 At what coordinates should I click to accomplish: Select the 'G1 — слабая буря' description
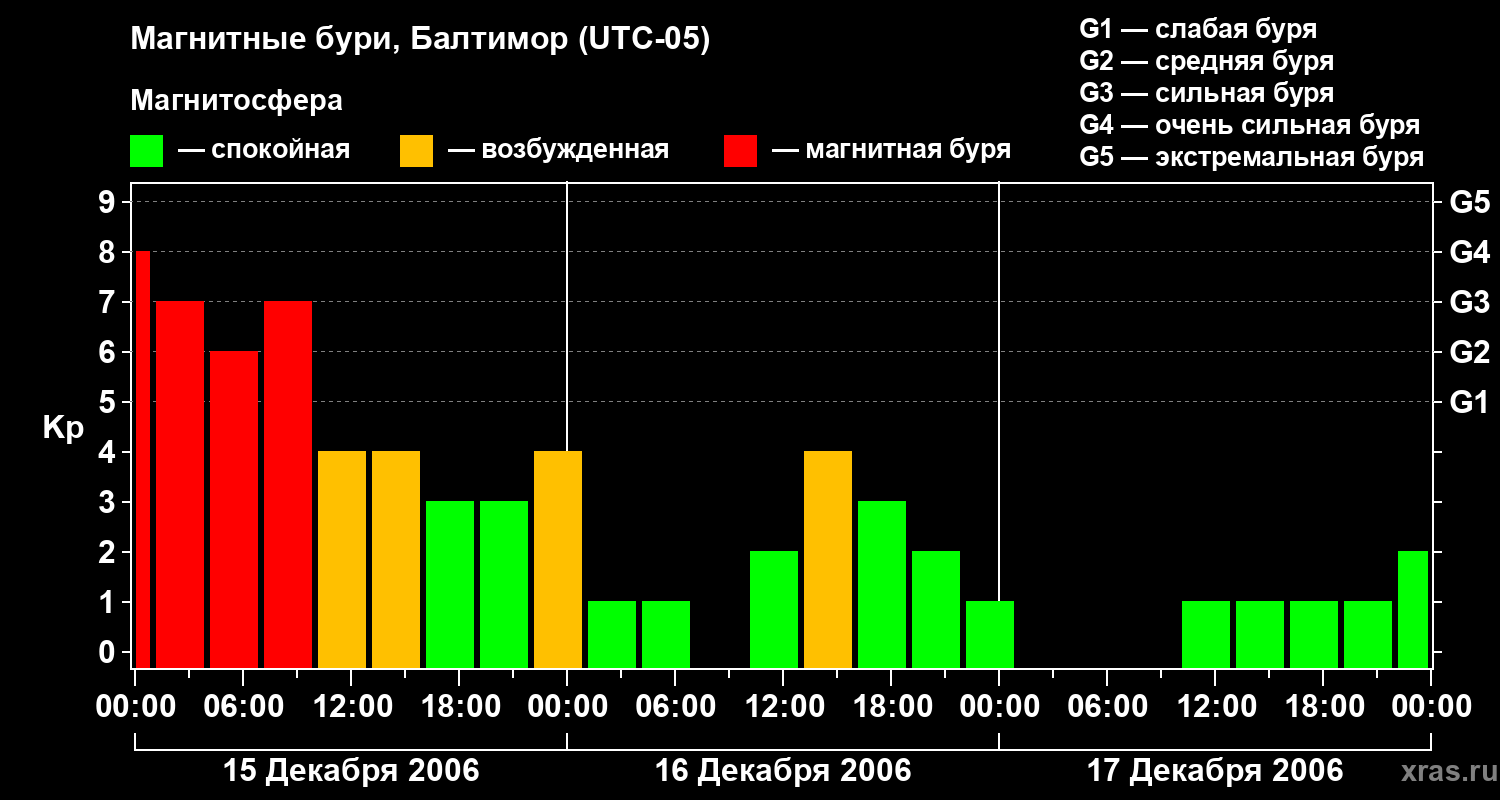click(1198, 29)
